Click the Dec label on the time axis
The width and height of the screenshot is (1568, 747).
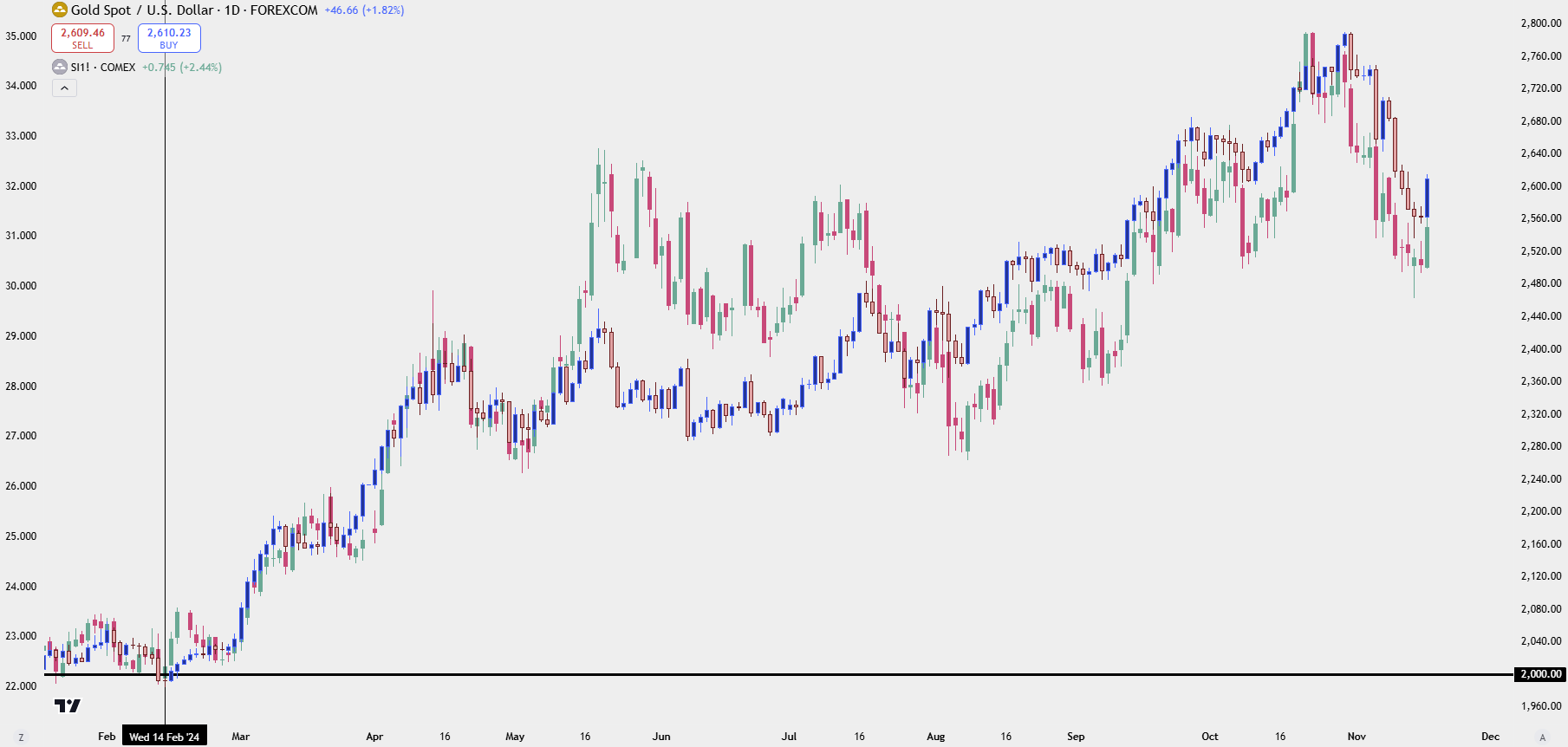[1491, 737]
